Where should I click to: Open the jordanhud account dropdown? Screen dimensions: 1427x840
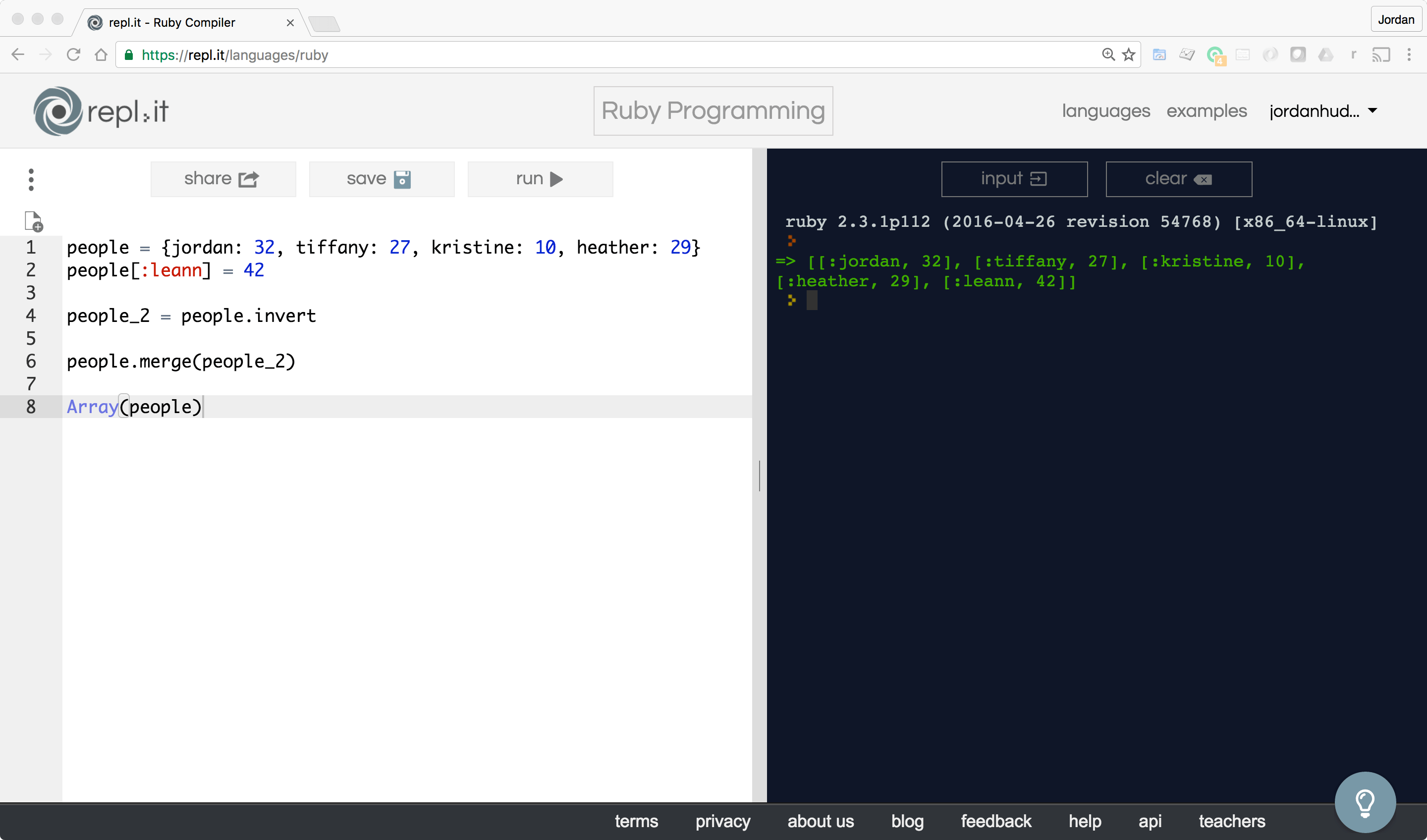pyautogui.click(x=1324, y=111)
